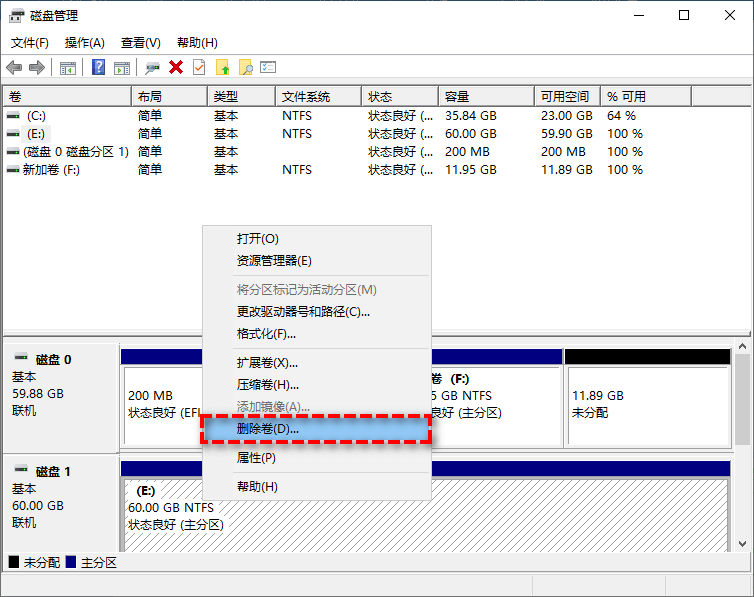
Task: Click the checkmark properties toolbar icon
Action: click(x=199, y=67)
